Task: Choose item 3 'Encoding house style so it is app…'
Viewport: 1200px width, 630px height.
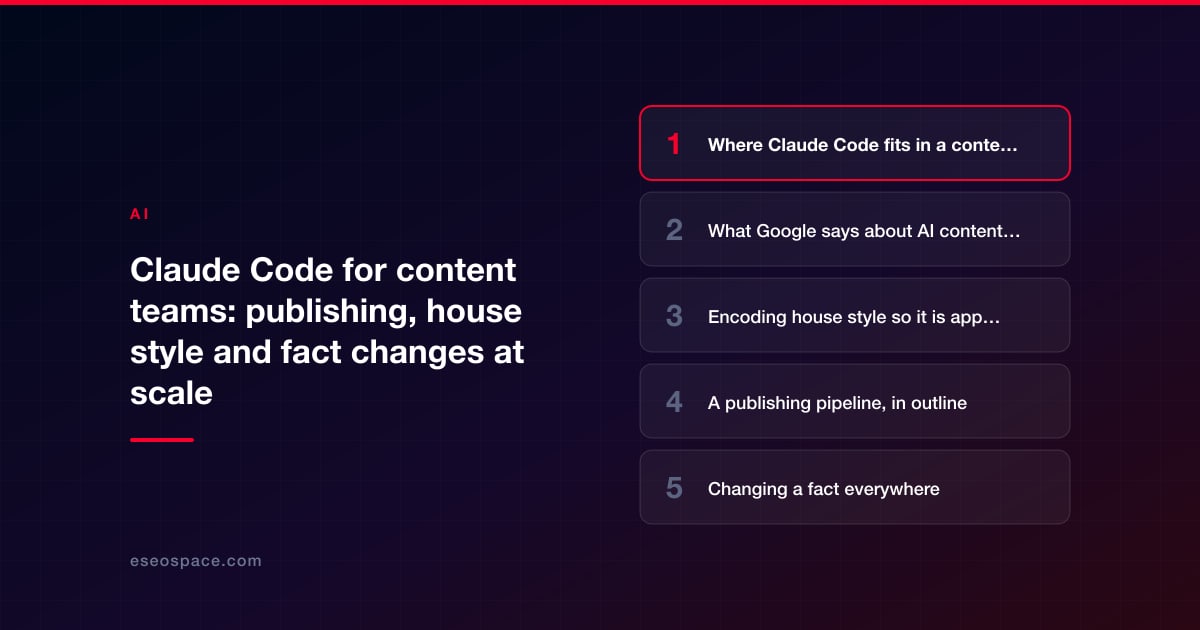Action: [855, 315]
